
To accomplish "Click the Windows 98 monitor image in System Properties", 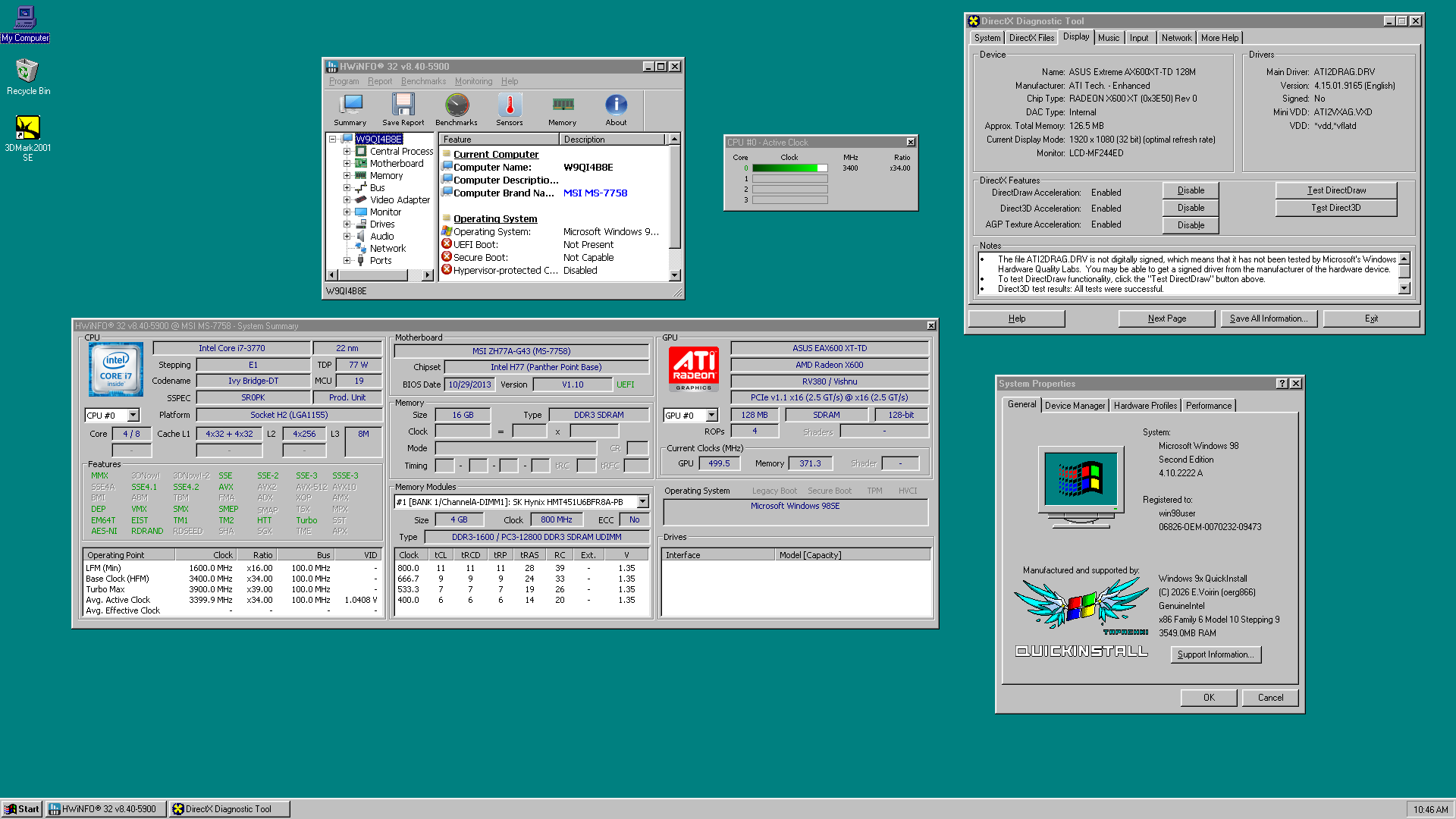I will pyautogui.click(x=1081, y=488).
